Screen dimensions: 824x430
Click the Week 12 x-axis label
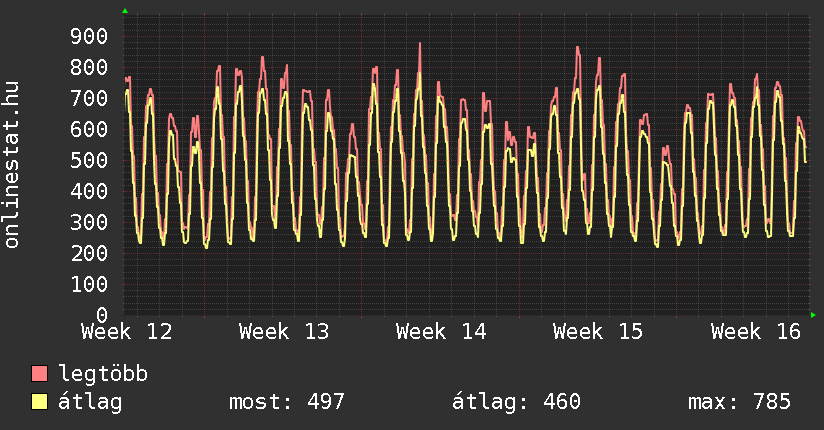coord(127,331)
